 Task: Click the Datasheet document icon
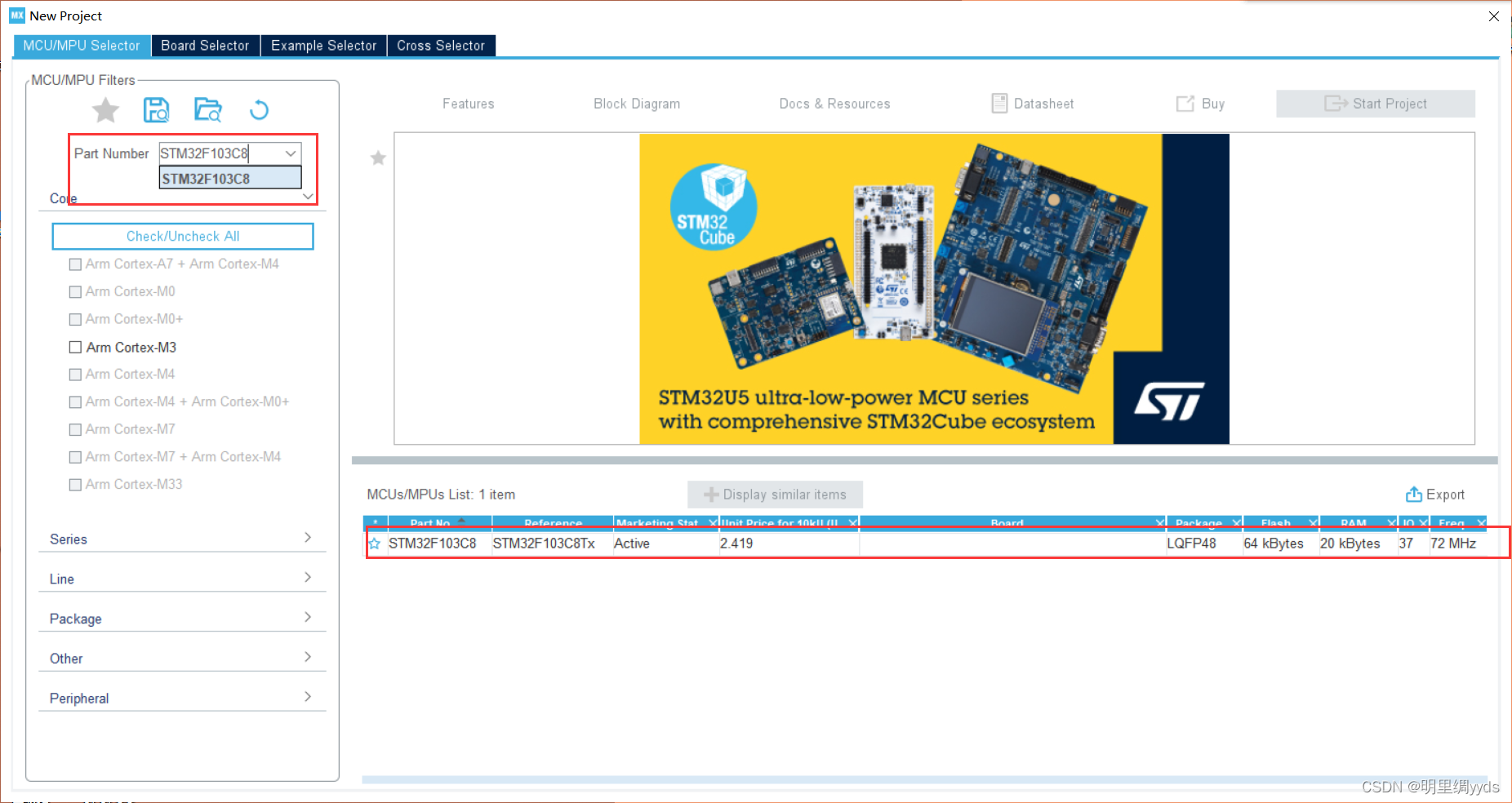point(999,103)
